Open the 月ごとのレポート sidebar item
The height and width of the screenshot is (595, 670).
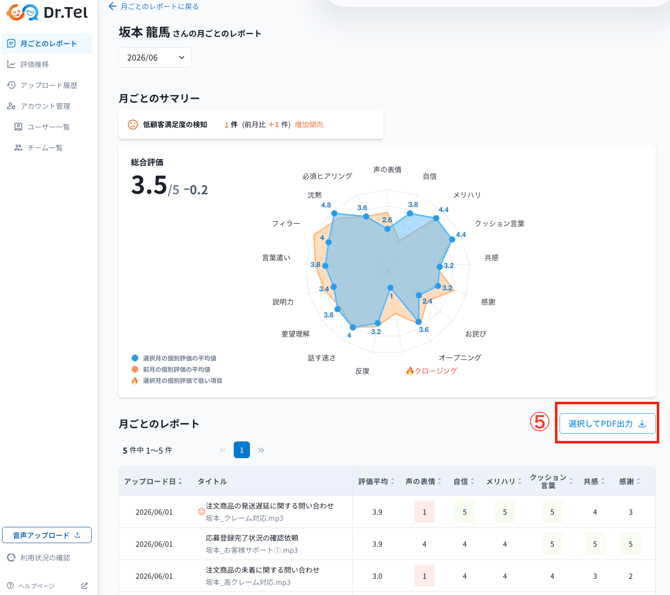pyautogui.click(x=47, y=44)
